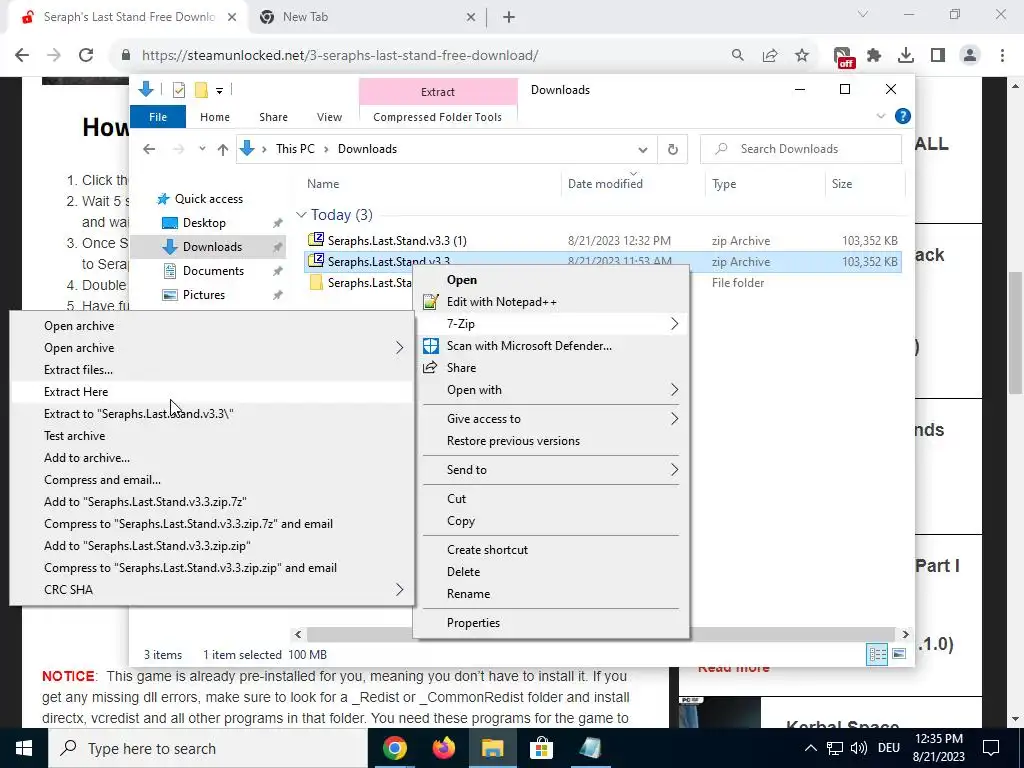Open the Explorer View ribbon tab
This screenshot has height=768, width=1024.
(329, 117)
